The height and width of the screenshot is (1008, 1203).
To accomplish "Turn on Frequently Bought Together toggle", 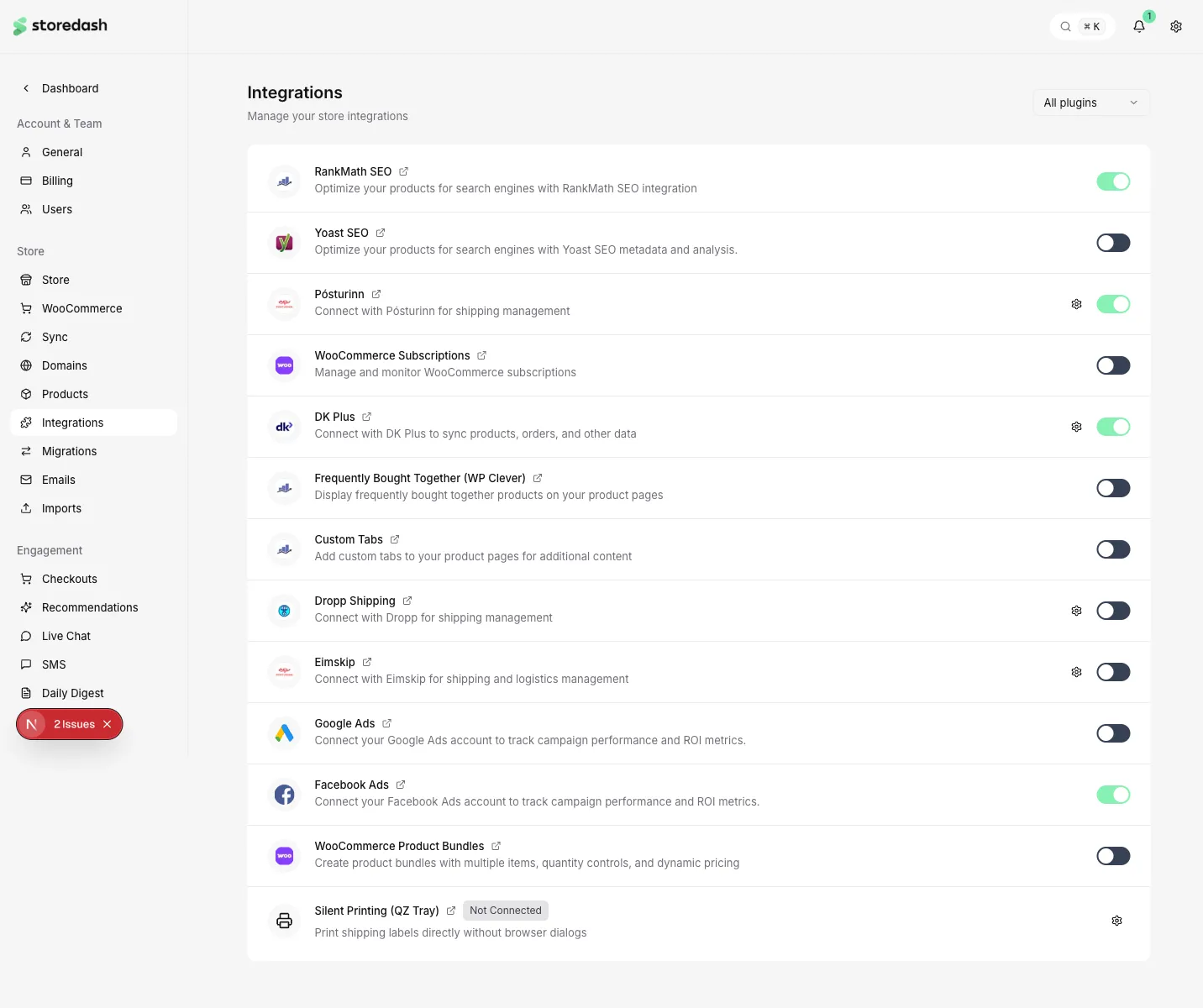I will point(1113,488).
